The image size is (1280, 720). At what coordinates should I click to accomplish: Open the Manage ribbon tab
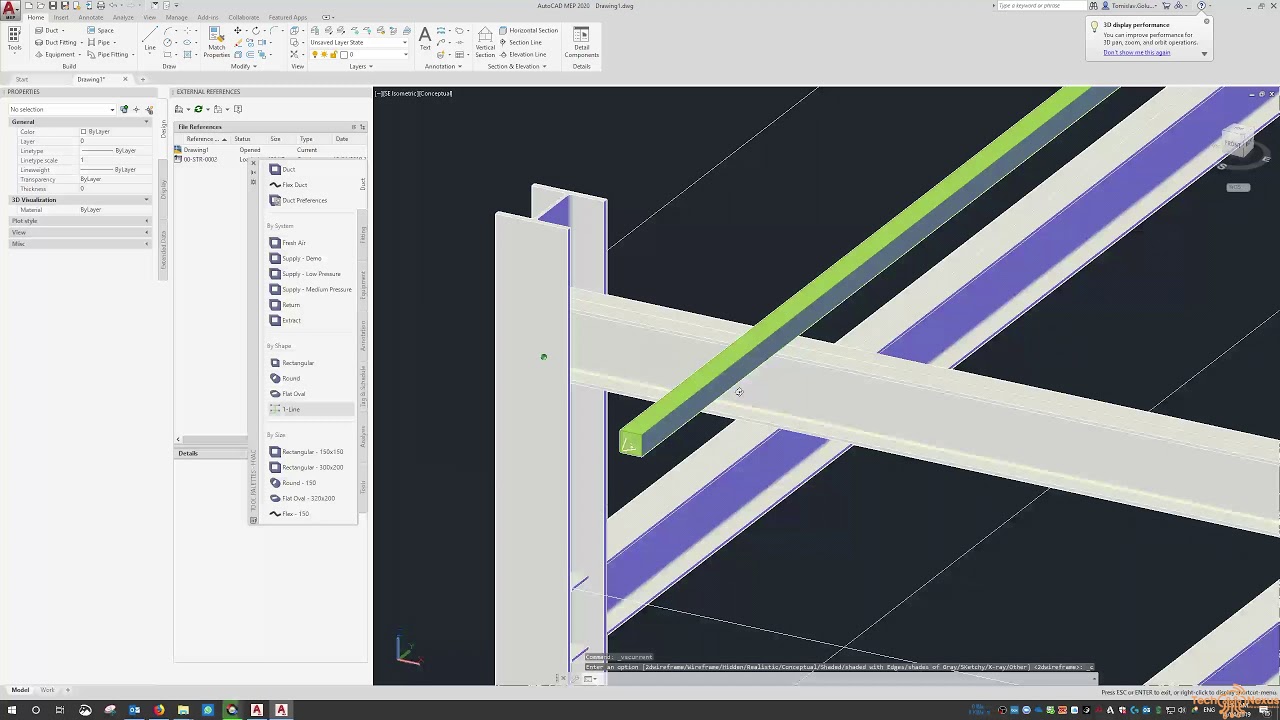click(x=176, y=17)
